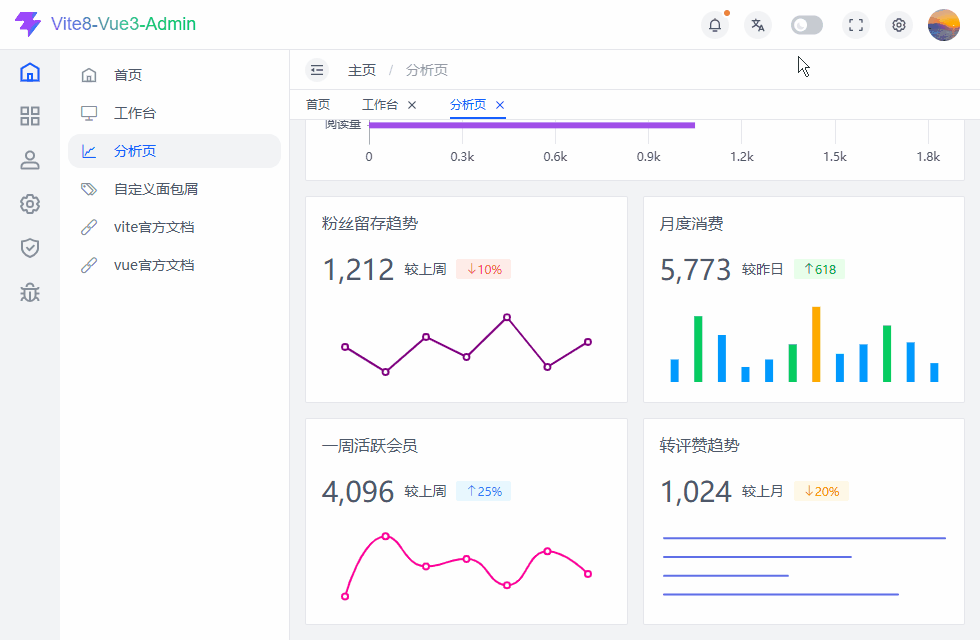This screenshot has width=980, height=640.
Task: Open the settings gear in header
Action: pyautogui.click(x=899, y=25)
